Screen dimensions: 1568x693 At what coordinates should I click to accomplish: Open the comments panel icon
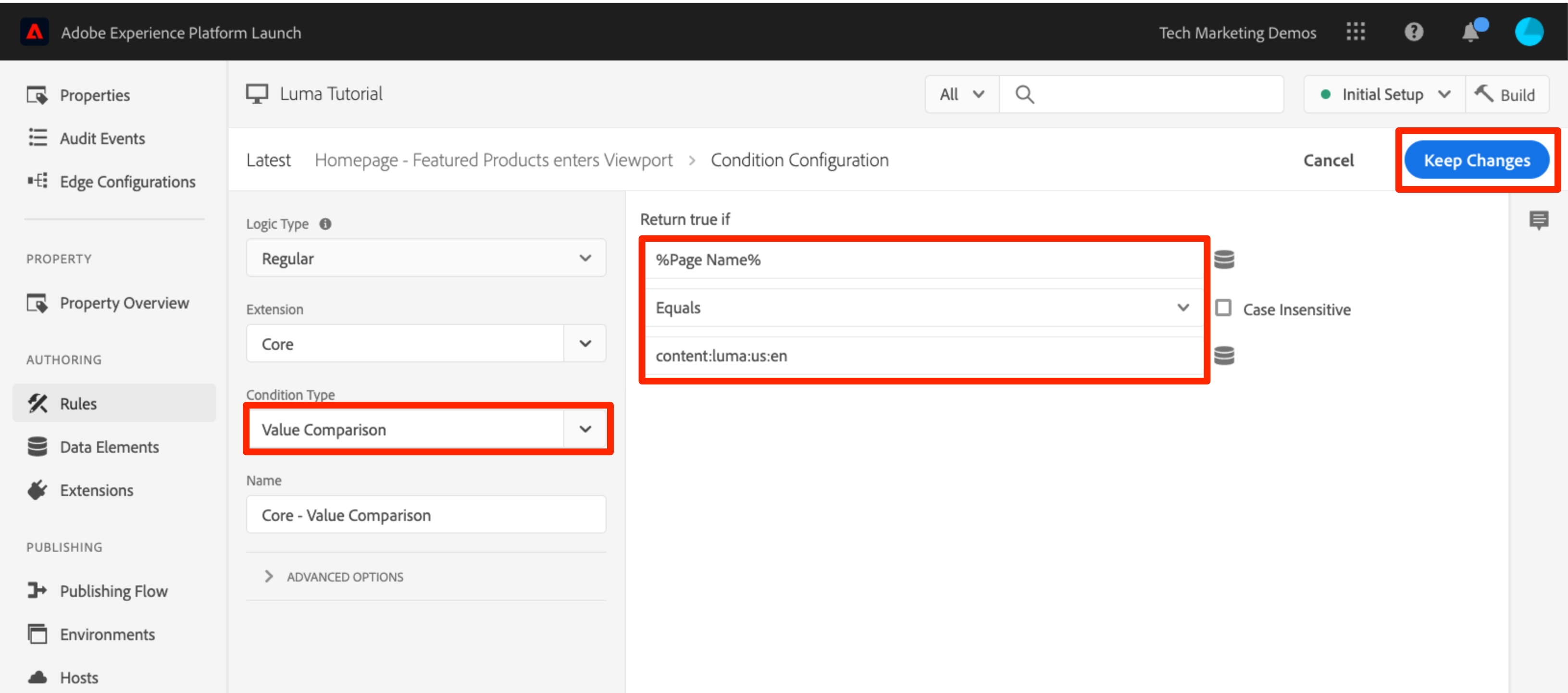click(1538, 220)
